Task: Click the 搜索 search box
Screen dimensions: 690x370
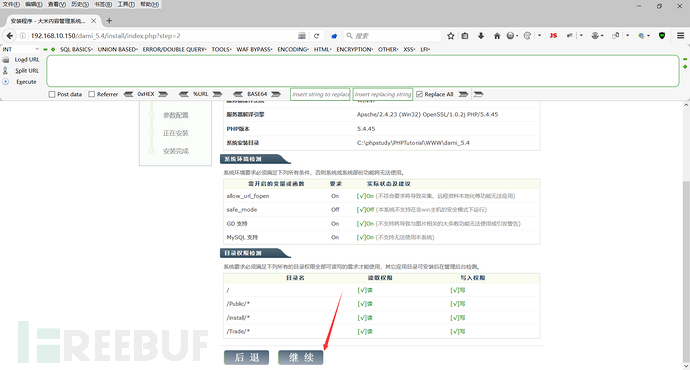Action: (x=393, y=36)
